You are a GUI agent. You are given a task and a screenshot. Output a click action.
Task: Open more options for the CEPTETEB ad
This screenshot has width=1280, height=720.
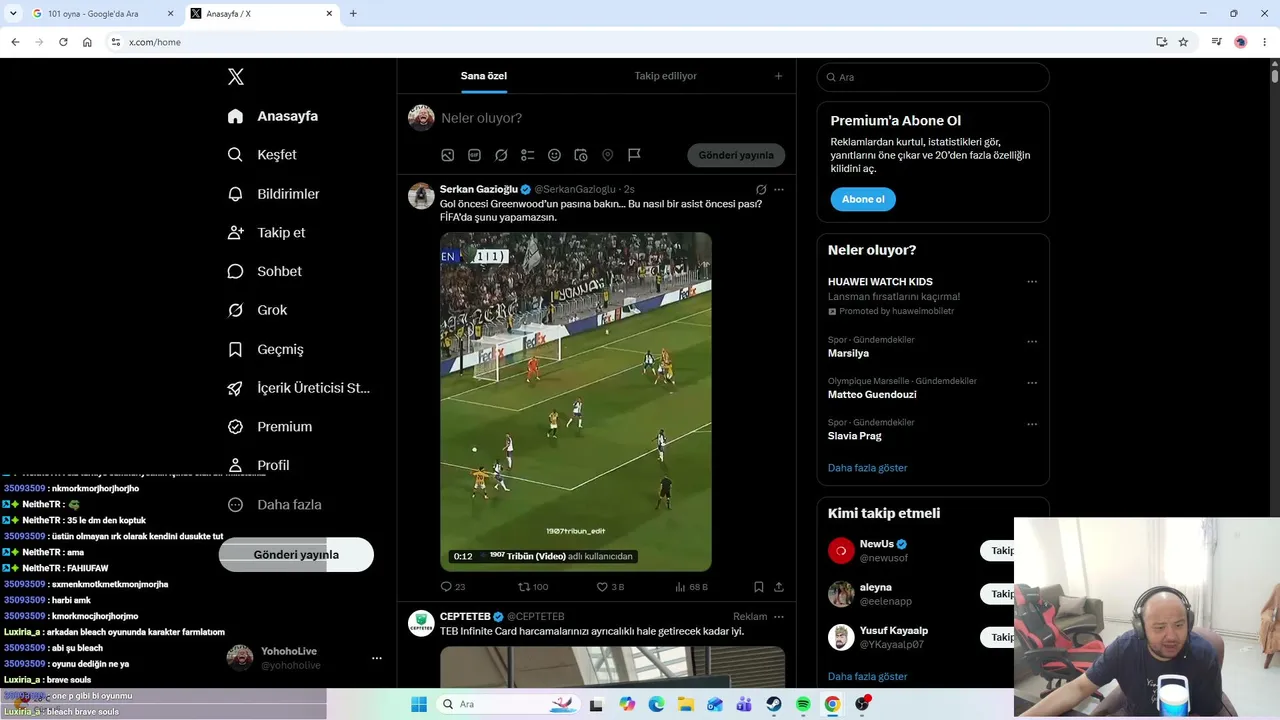tap(779, 616)
